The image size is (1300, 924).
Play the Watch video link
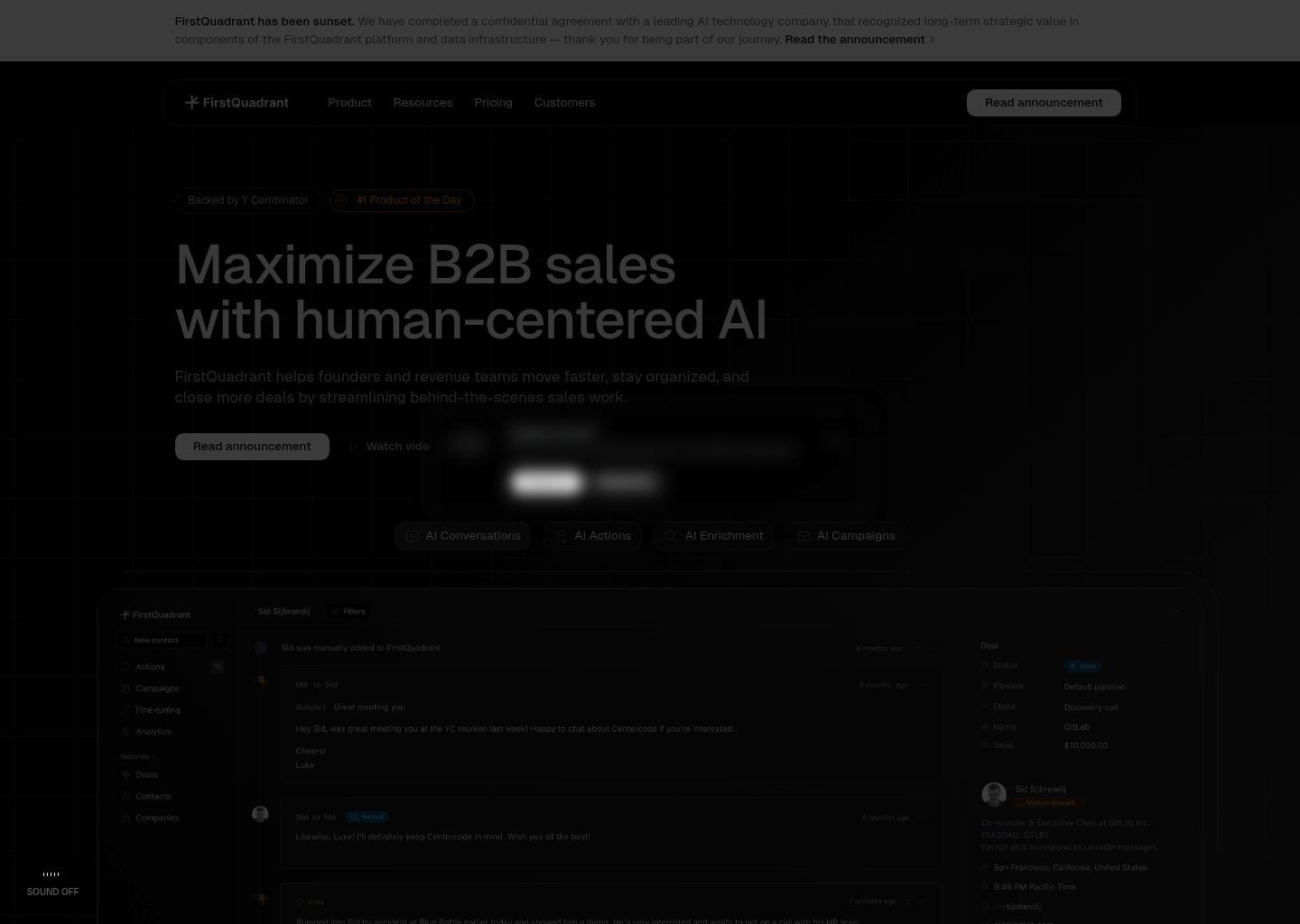388,447
